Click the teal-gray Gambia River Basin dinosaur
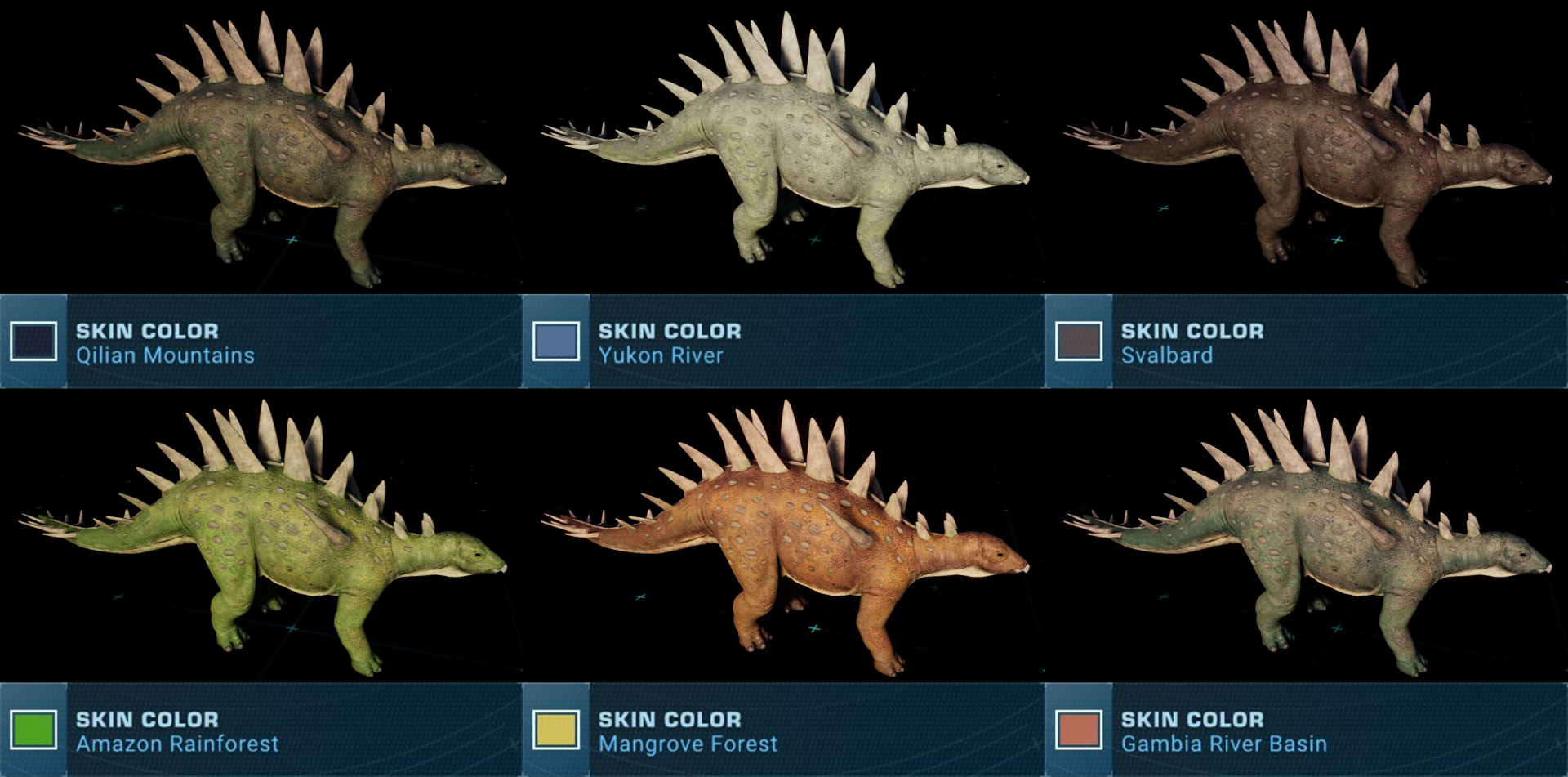 1307,539
